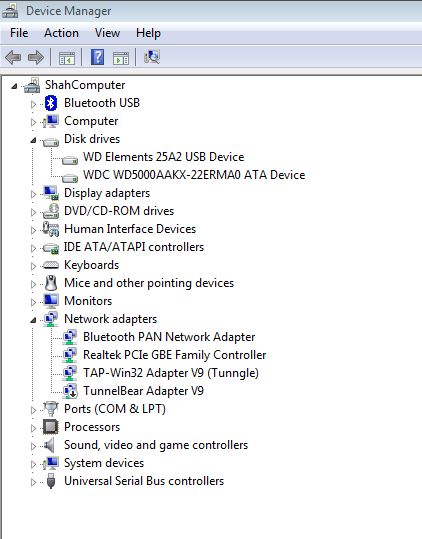Click the Show/Hide Console Tree toolbar icon
Image resolution: width=422 pixels, height=539 pixels.
tap(67, 58)
